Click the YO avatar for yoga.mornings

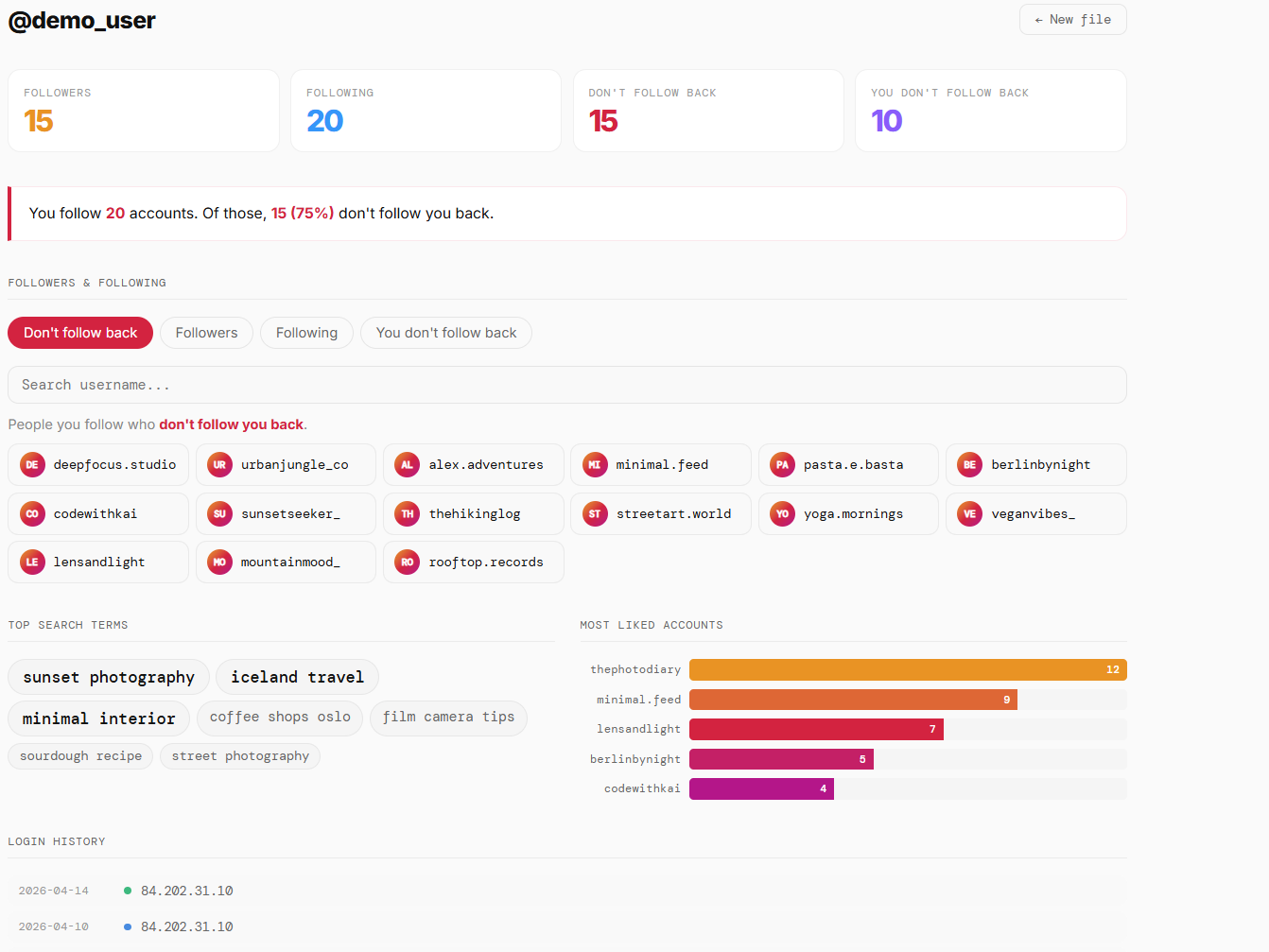coord(782,513)
